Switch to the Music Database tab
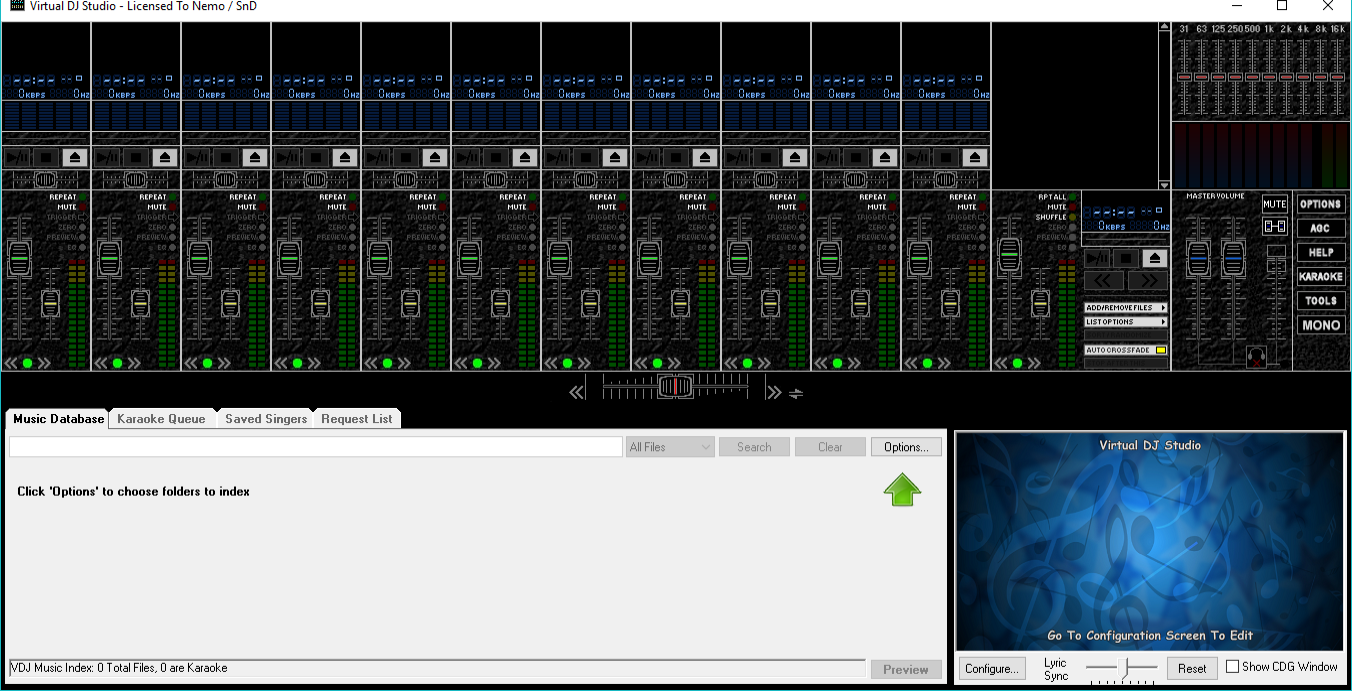 [58, 419]
